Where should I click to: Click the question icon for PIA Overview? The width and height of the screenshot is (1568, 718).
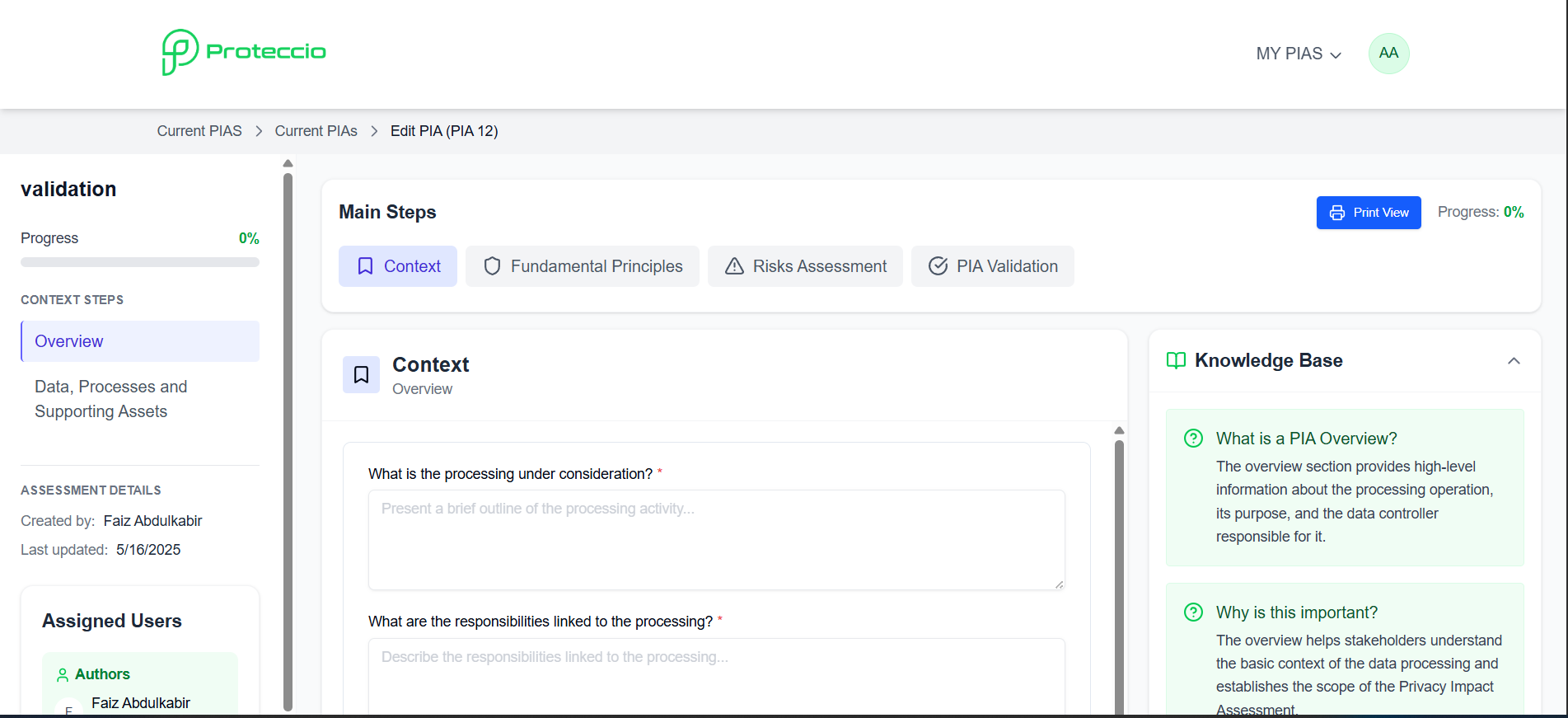(1193, 439)
